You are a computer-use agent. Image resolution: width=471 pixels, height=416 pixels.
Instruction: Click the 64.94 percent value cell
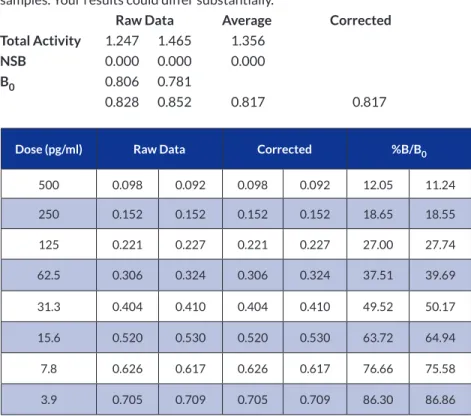pos(440,337)
